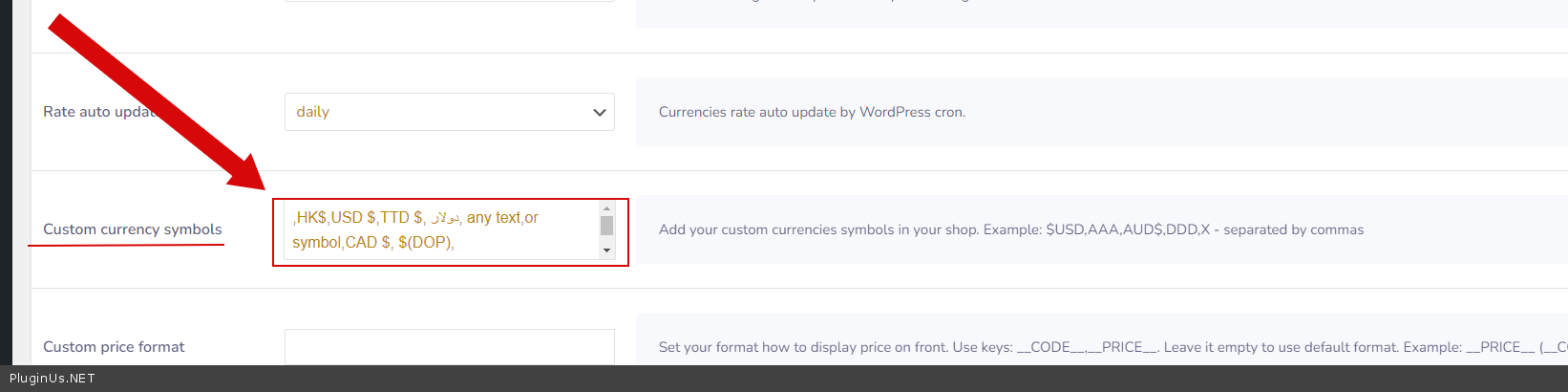
Task: Click the partially visible description panel at top
Action: 1098,13
